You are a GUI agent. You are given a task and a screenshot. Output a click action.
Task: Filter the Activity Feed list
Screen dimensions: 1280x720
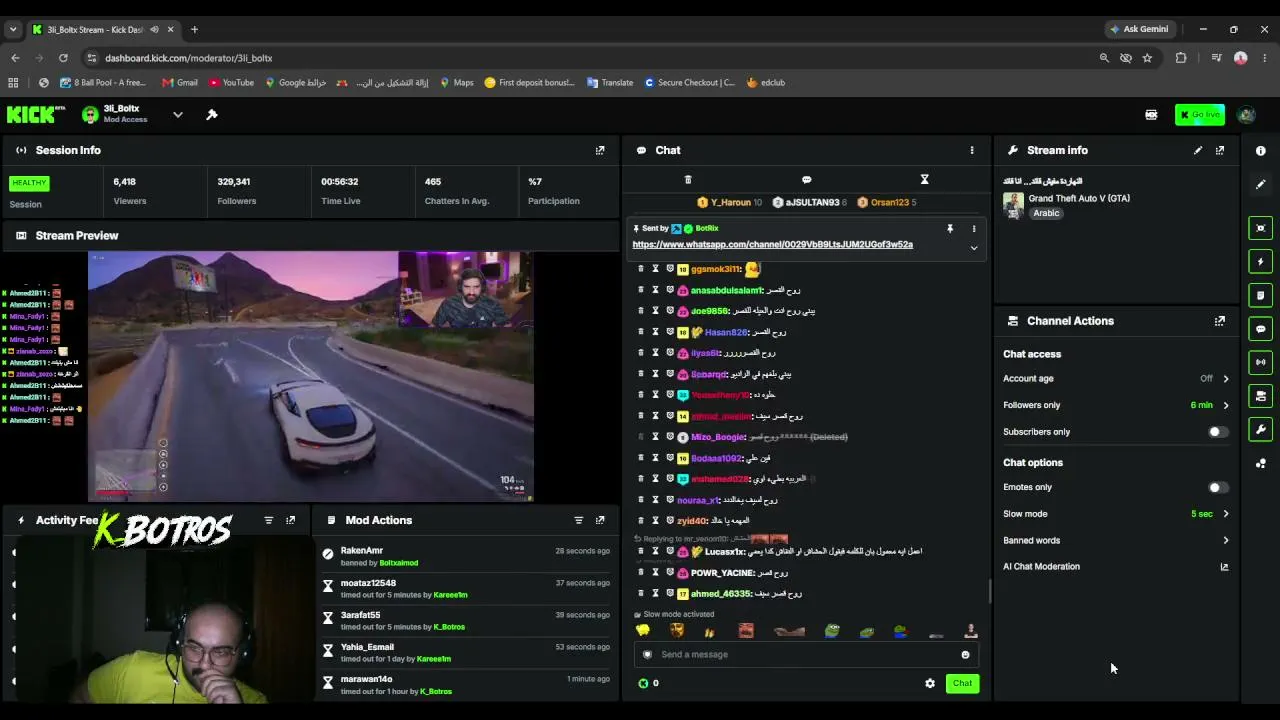(268, 520)
